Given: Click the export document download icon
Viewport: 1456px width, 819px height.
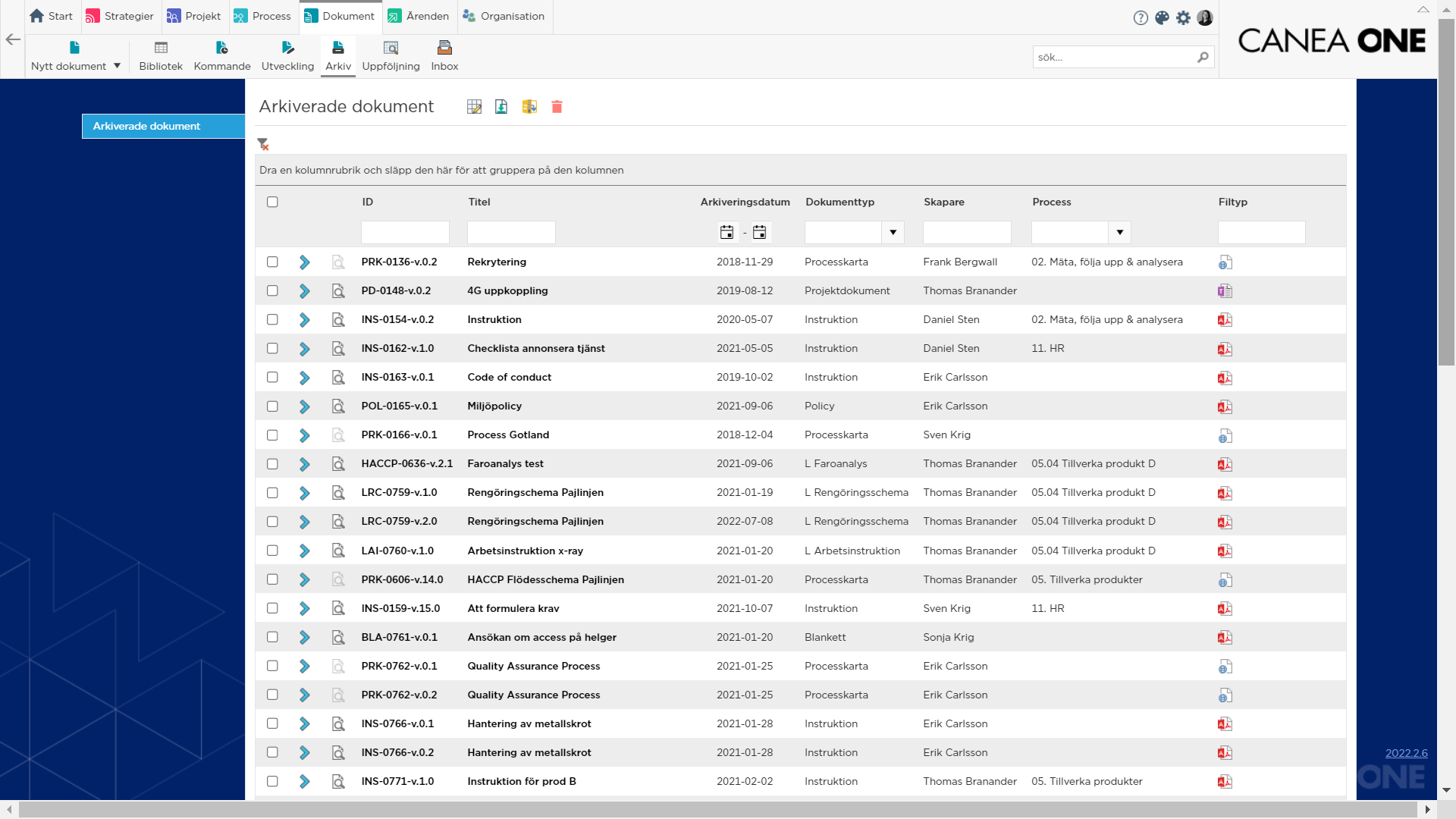Looking at the screenshot, I should click(x=501, y=107).
